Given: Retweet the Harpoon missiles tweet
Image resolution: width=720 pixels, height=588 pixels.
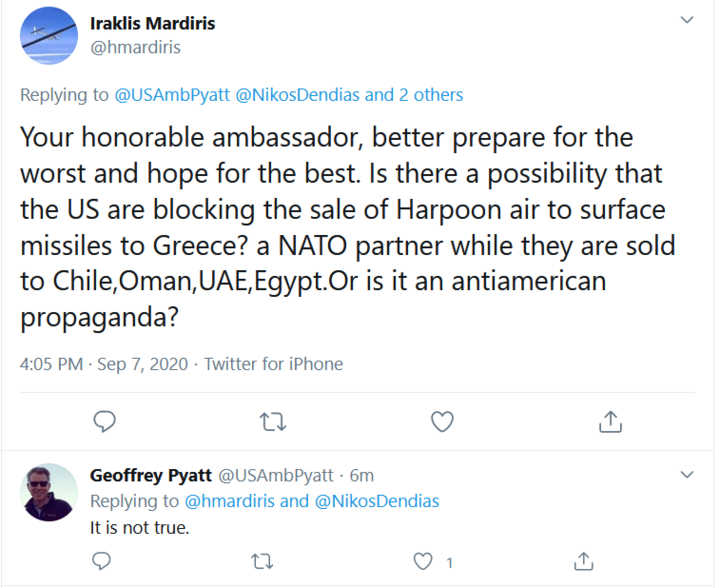Looking at the screenshot, I should 272,422.
